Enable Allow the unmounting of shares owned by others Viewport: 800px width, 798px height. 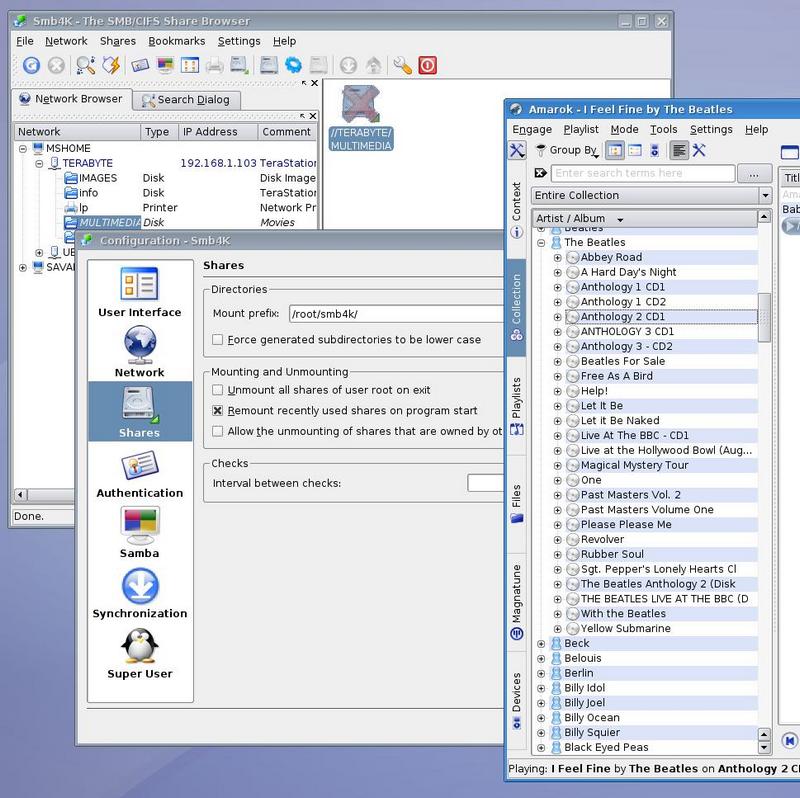coord(217,431)
